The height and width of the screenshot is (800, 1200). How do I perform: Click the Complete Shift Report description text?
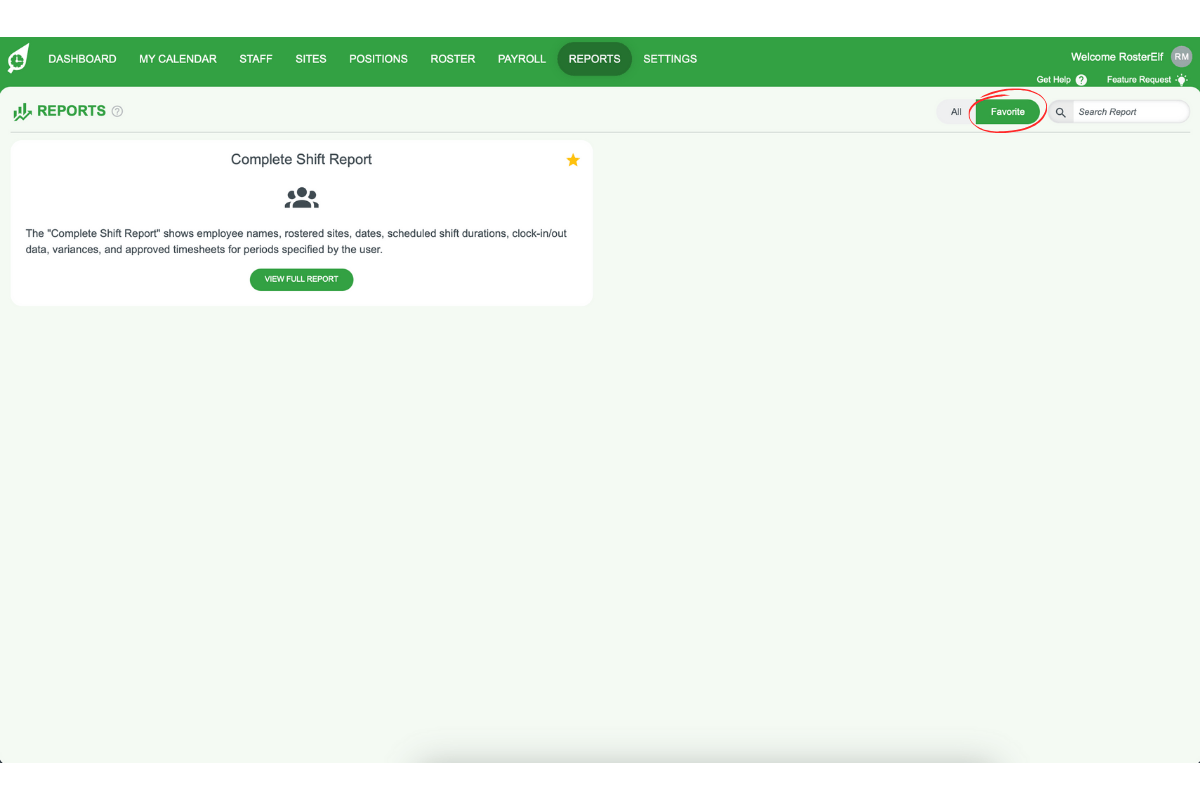[296, 241]
